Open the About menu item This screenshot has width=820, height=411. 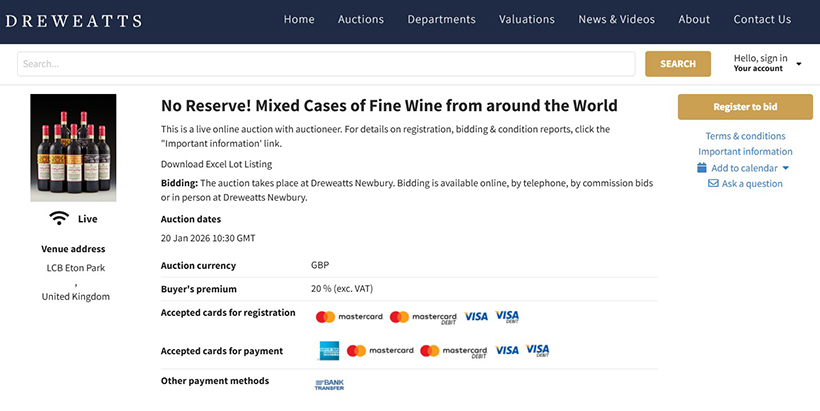[x=694, y=19]
